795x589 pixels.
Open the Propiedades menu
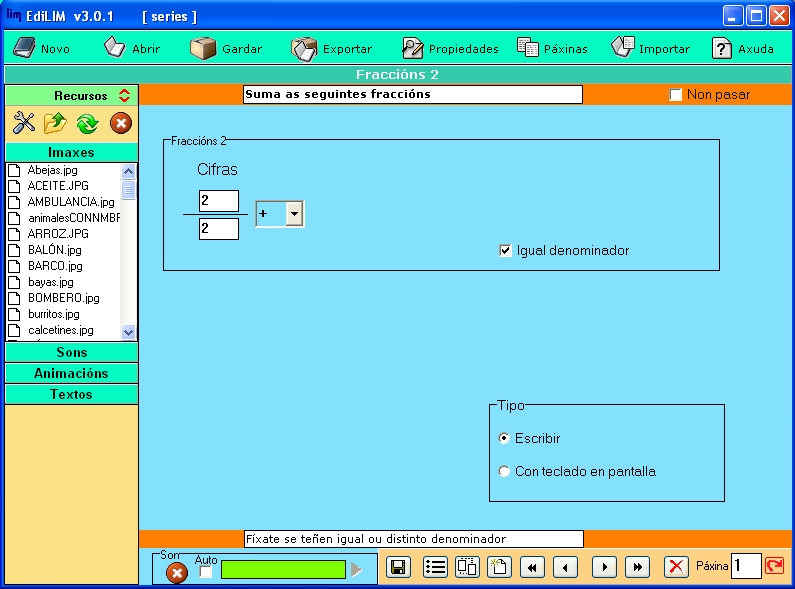(450, 48)
